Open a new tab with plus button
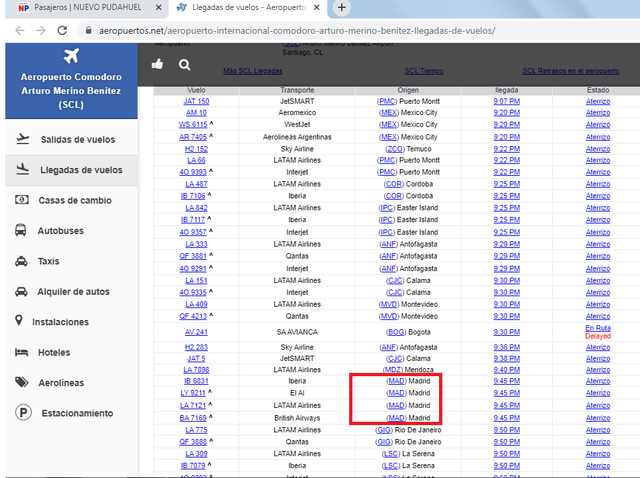Screen dimensions: 640x478 coord(342,7)
